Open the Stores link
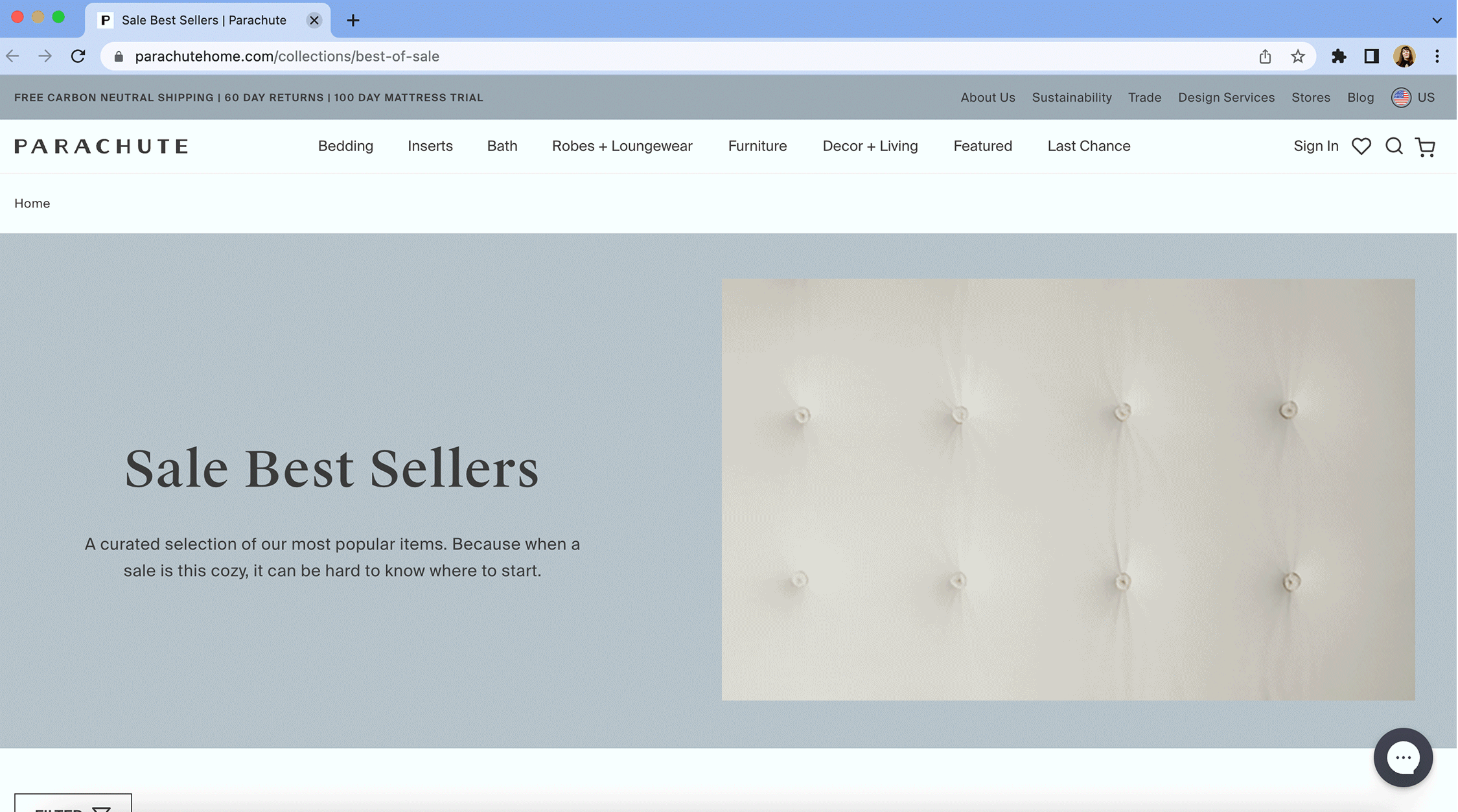 coord(1310,98)
